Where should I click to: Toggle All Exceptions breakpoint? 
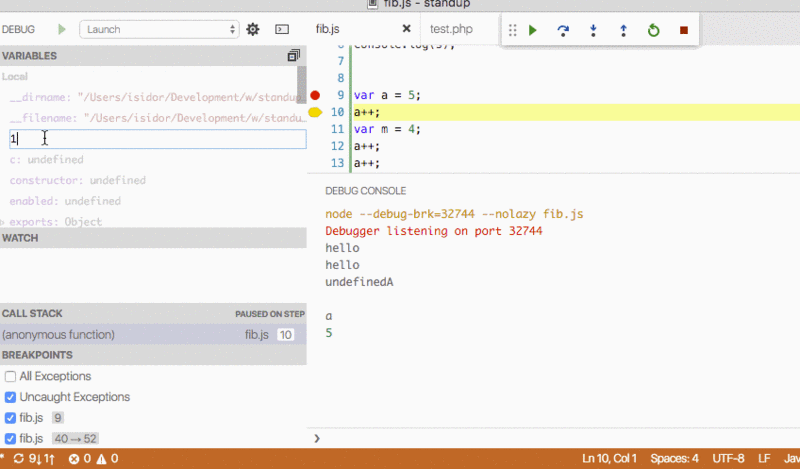point(10,377)
